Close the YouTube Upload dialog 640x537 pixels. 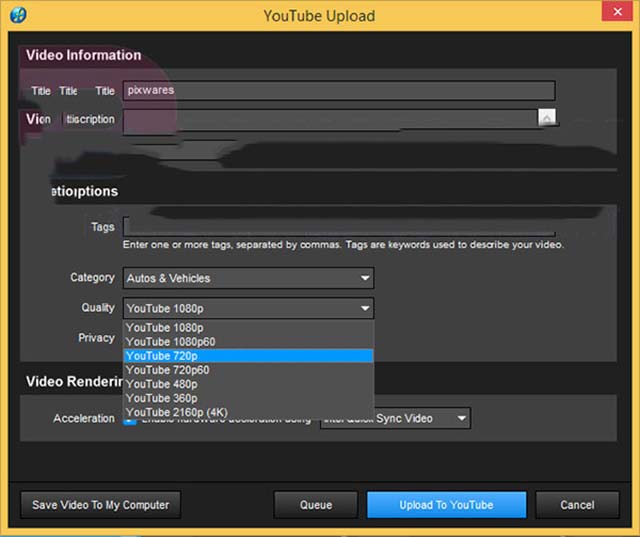point(615,13)
